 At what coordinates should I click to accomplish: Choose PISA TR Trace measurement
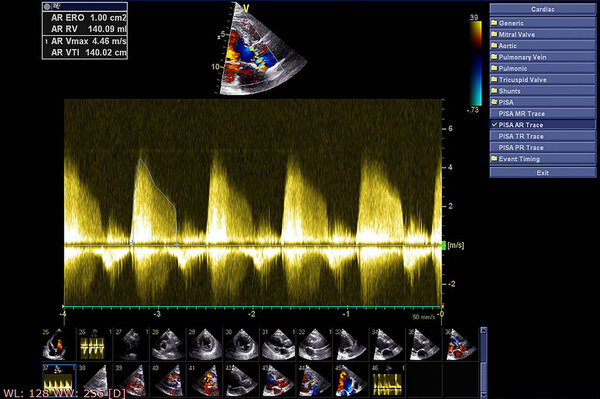coord(542,136)
